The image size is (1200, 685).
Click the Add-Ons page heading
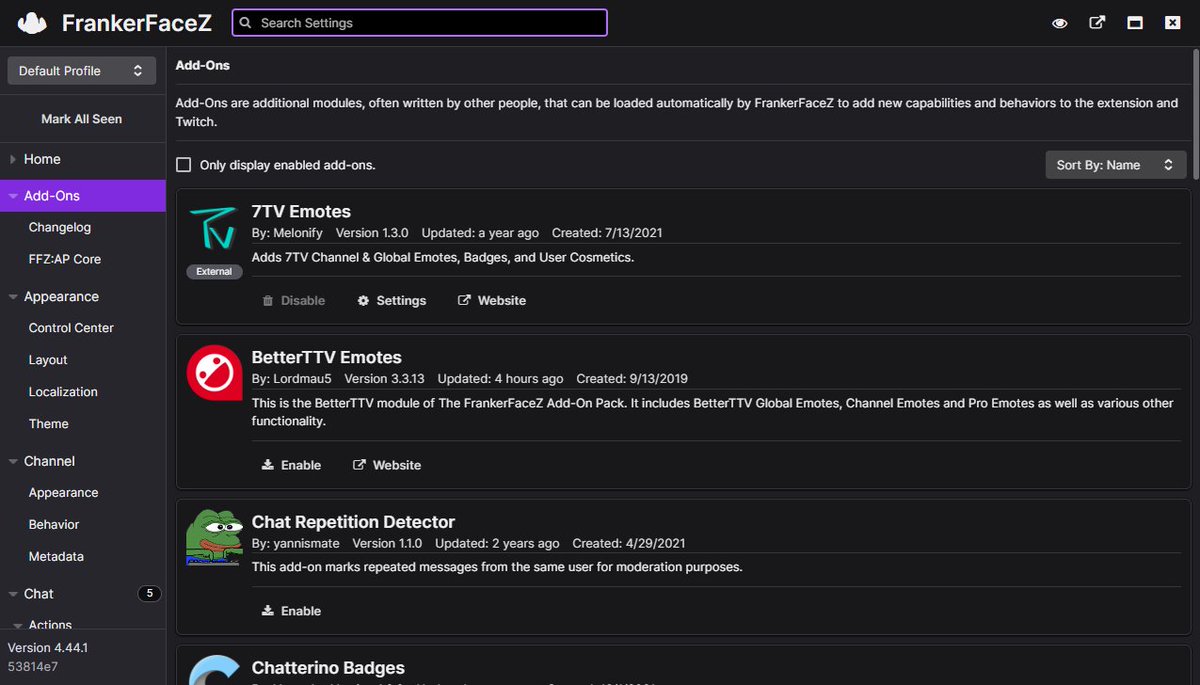click(x=203, y=65)
